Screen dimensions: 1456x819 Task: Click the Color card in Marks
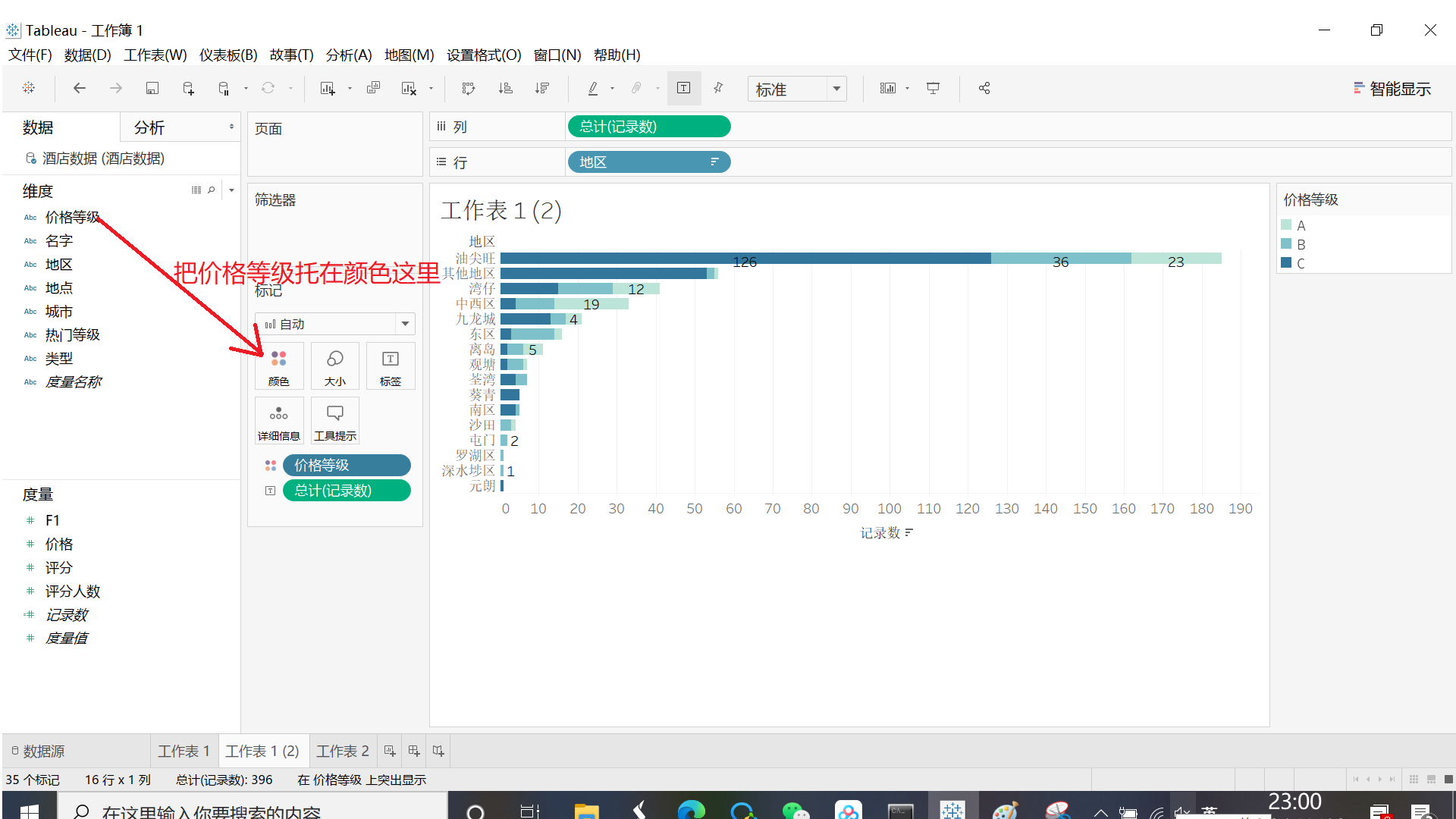coord(279,366)
